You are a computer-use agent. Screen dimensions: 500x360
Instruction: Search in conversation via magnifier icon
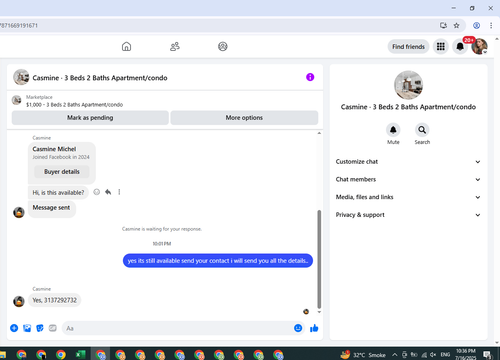(x=422, y=130)
